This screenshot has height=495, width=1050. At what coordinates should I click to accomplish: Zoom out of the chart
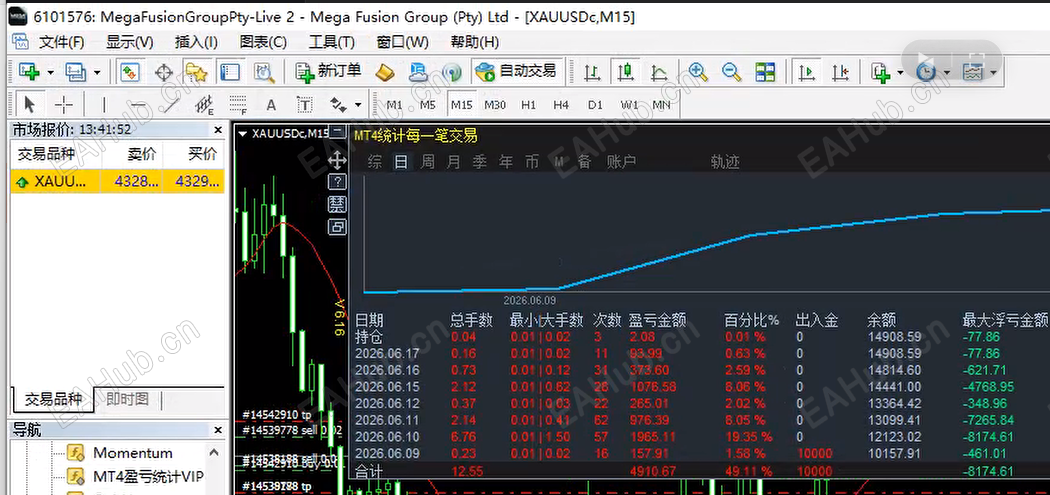tap(732, 72)
